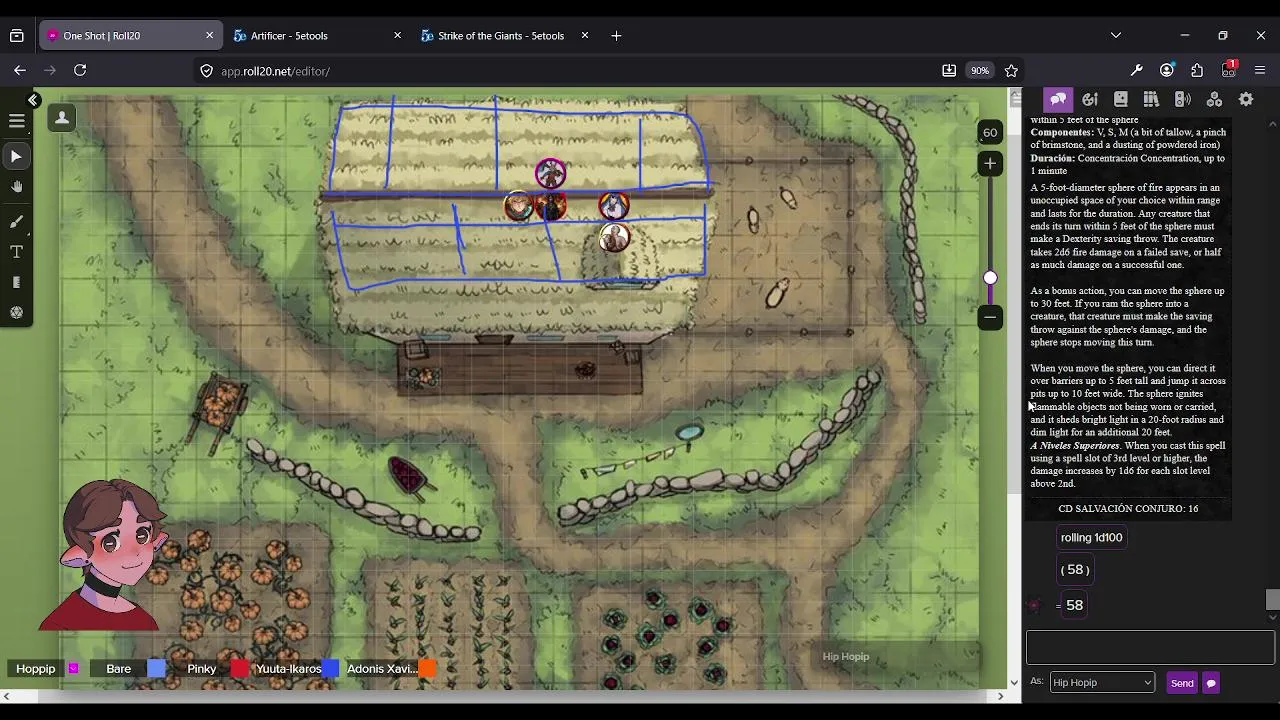The width and height of the screenshot is (1280, 720).
Task: Open the Chat tab in sidebar
Action: click(1058, 99)
